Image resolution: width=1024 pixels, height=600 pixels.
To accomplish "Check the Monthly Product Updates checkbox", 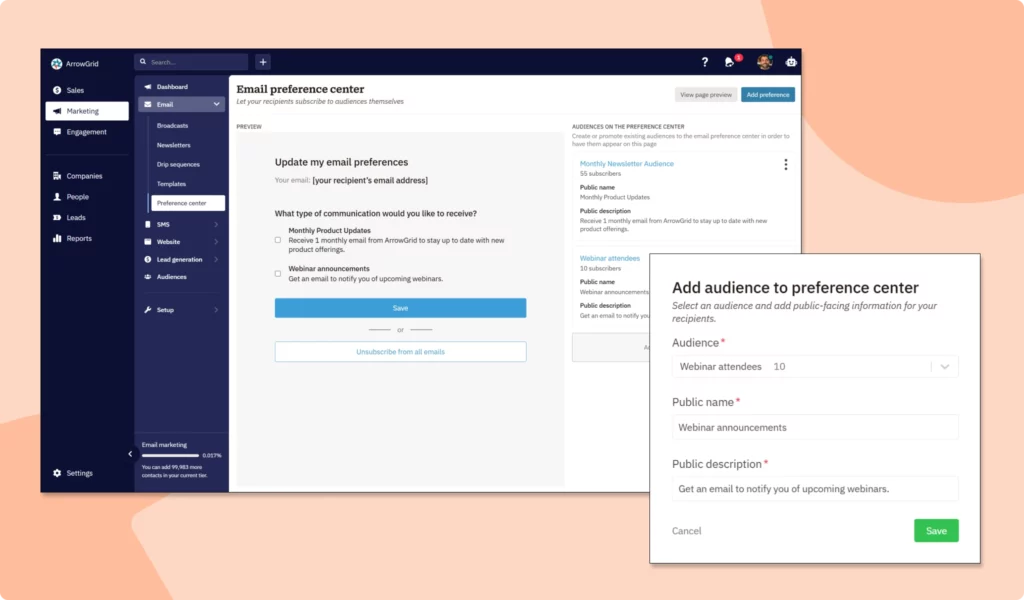I will 278,240.
